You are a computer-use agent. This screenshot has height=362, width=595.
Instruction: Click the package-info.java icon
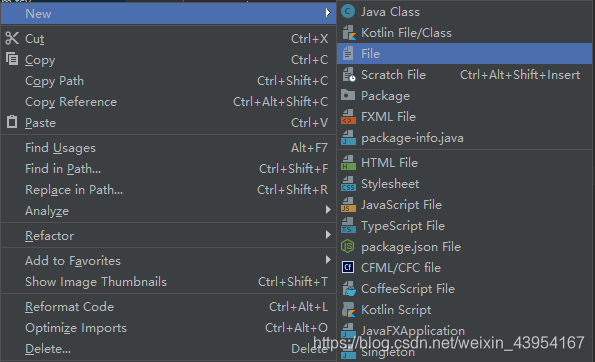pyautogui.click(x=348, y=138)
